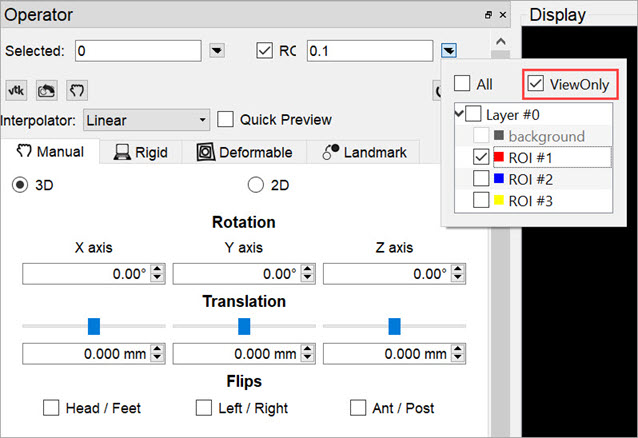Collapse the Layer #0 tree node

[x=459, y=114]
